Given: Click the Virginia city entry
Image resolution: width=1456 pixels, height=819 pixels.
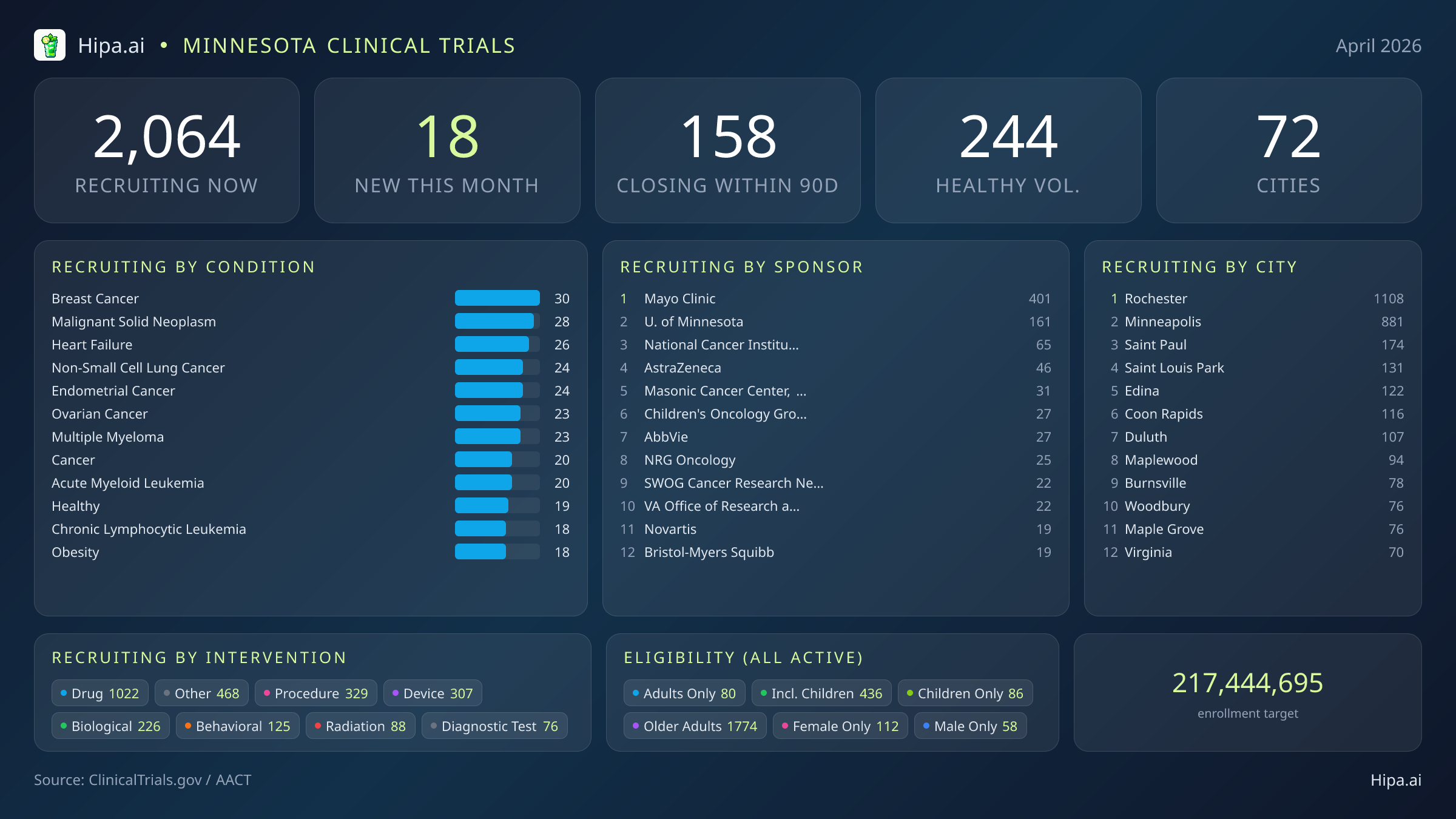Looking at the screenshot, I should (x=1253, y=552).
